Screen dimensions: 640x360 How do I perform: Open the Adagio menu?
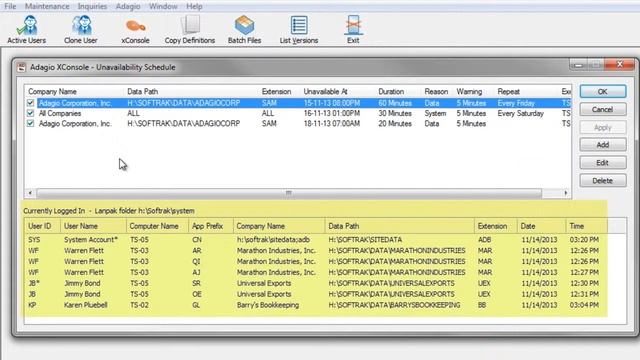pos(128,7)
